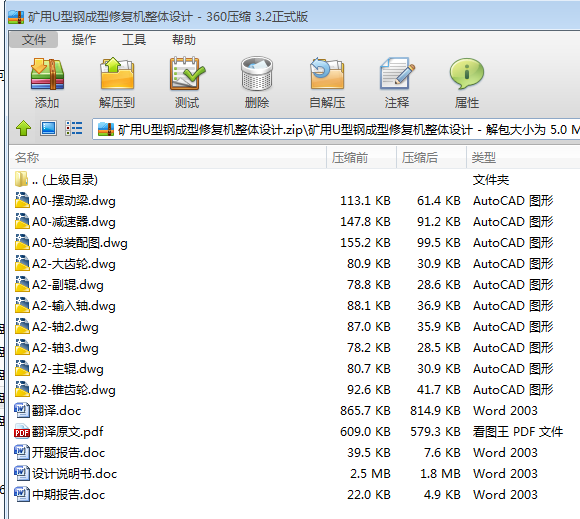The width and height of the screenshot is (580, 519).
Task: Select the A0-摆动梁.dwg file icon
Action: [x=22, y=200]
